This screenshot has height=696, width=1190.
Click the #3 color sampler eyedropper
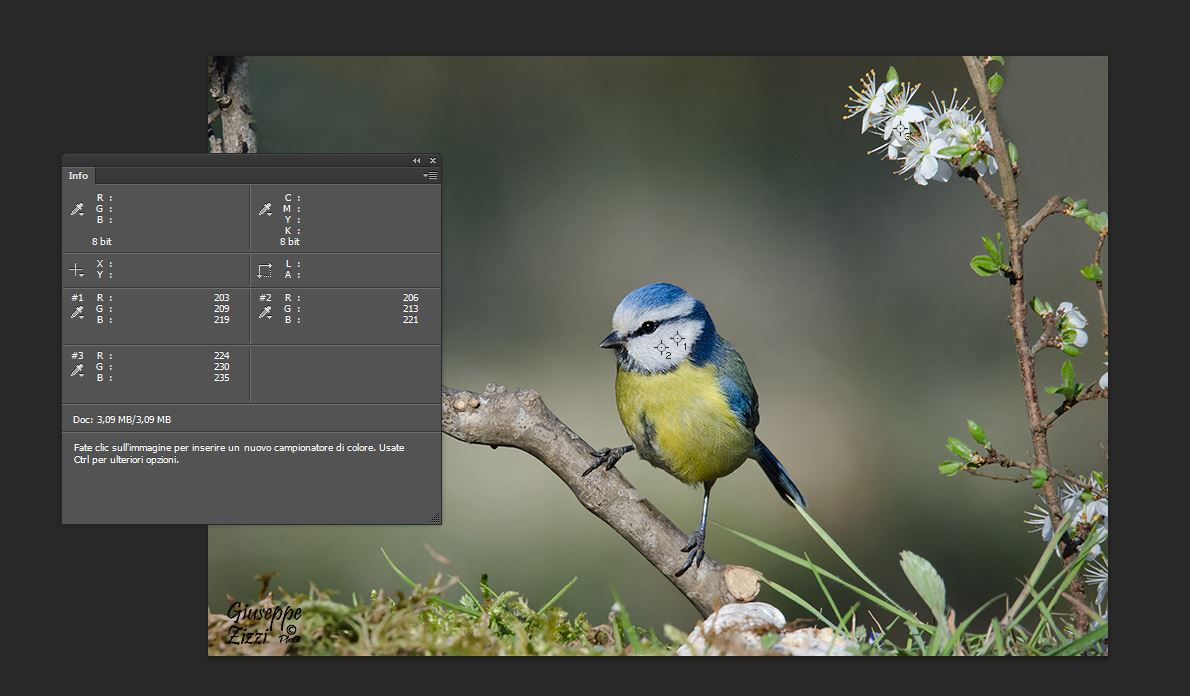pos(77,371)
